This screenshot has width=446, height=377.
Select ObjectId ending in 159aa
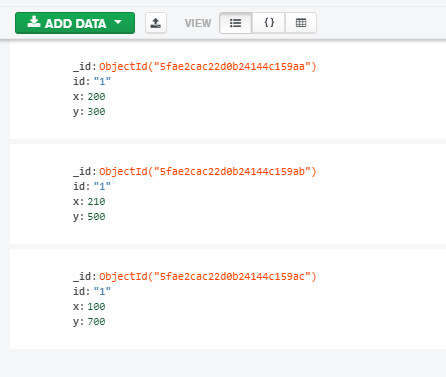point(208,67)
